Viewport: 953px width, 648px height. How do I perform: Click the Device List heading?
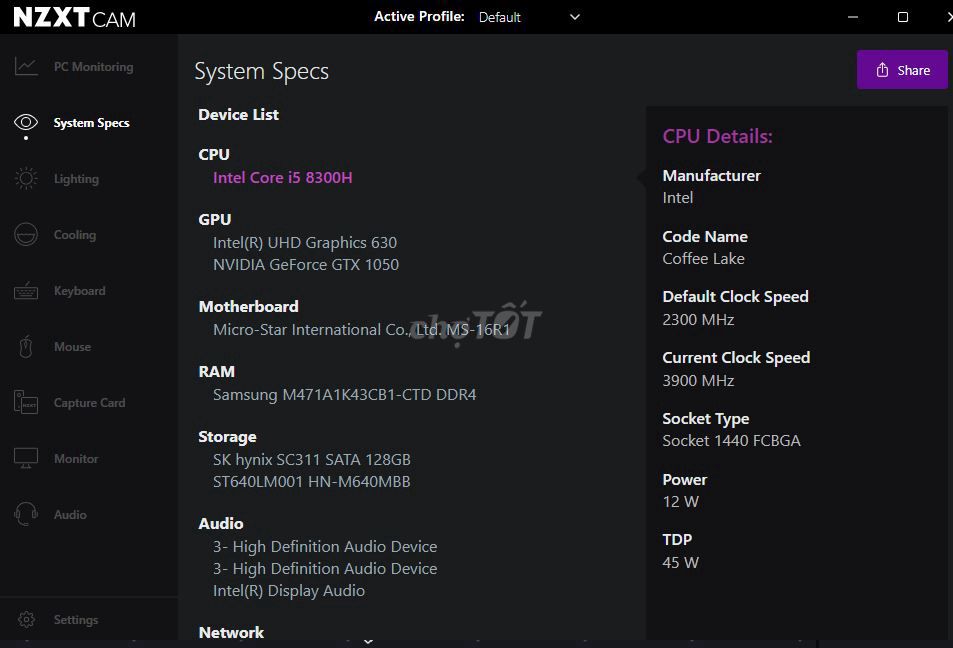(x=238, y=114)
